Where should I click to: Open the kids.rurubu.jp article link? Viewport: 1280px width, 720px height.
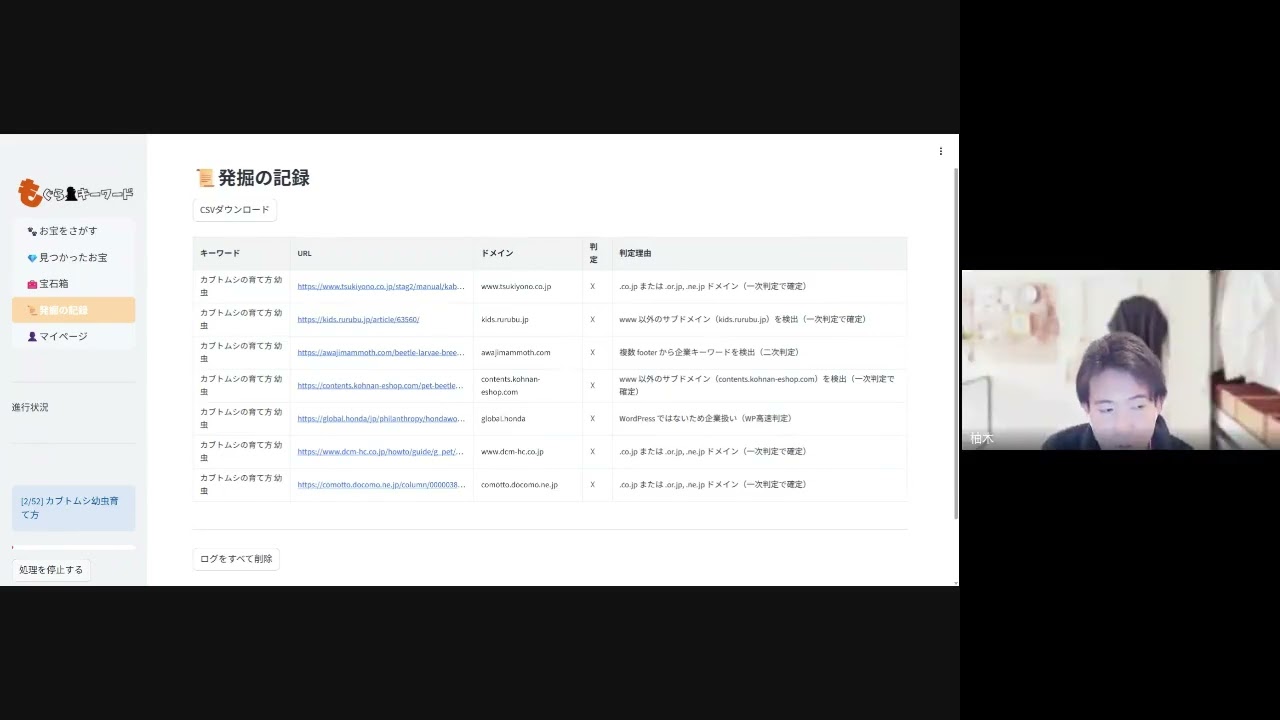pyautogui.click(x=358, y=320)
